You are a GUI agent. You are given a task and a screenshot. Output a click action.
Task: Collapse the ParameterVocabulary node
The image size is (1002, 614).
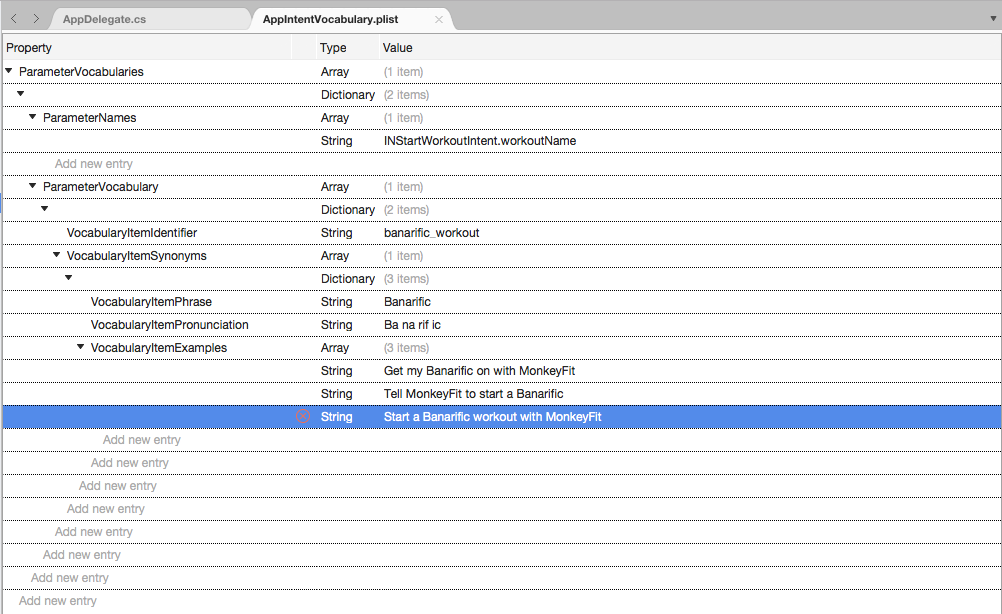click(x=33, y=186)
